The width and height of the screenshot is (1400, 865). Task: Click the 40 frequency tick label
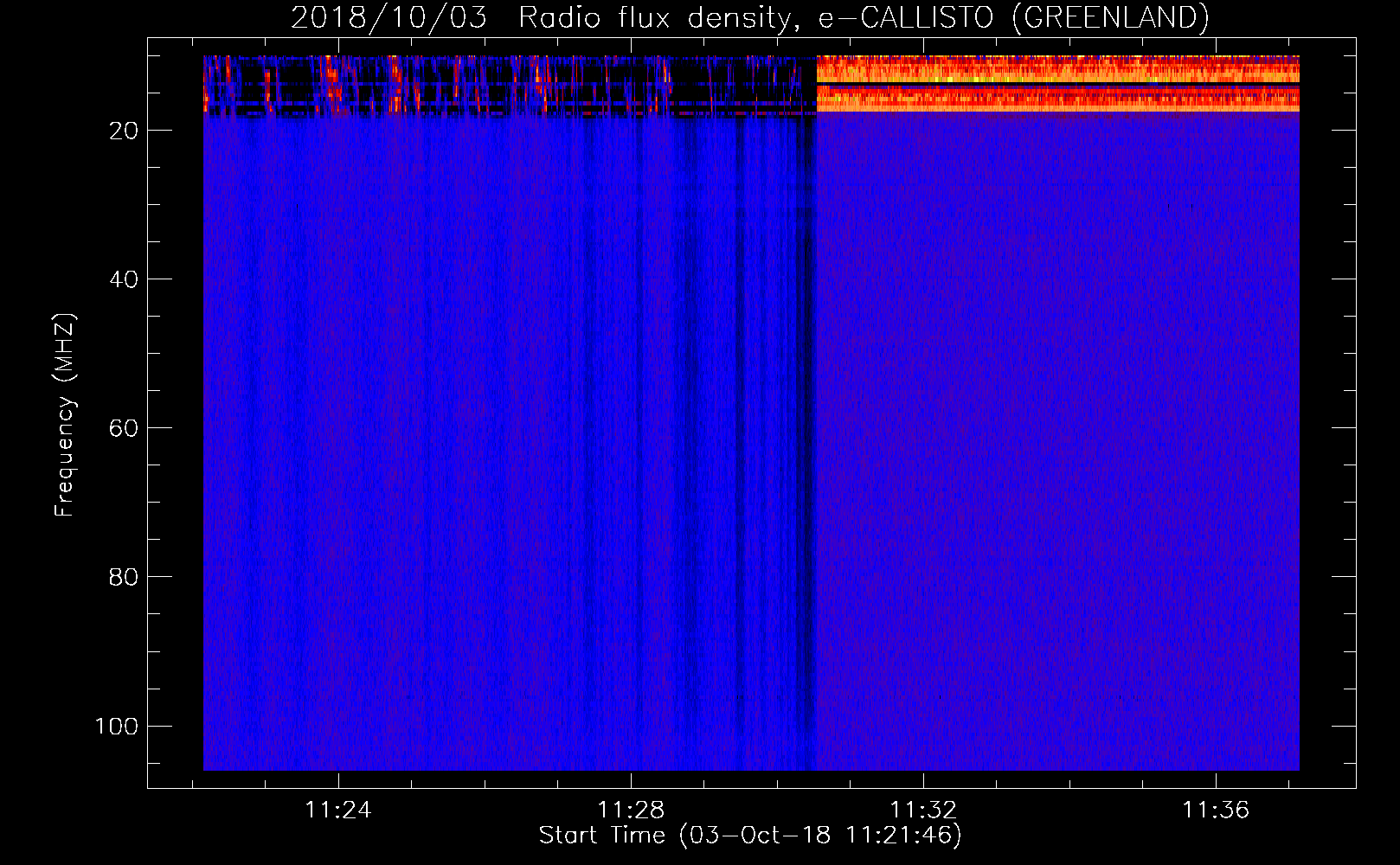tap(124, 279)
